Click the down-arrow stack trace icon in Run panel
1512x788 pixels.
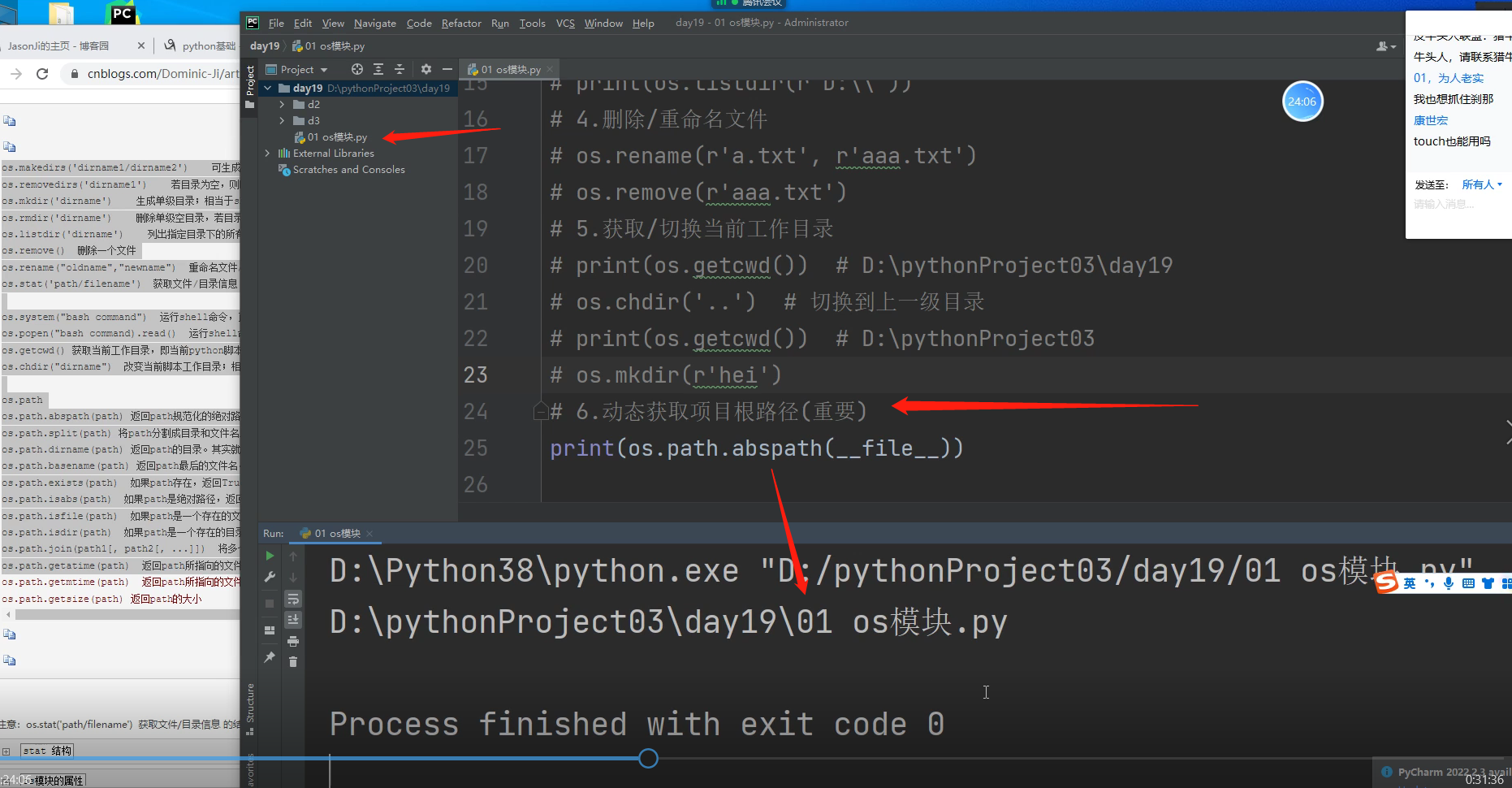293,577
